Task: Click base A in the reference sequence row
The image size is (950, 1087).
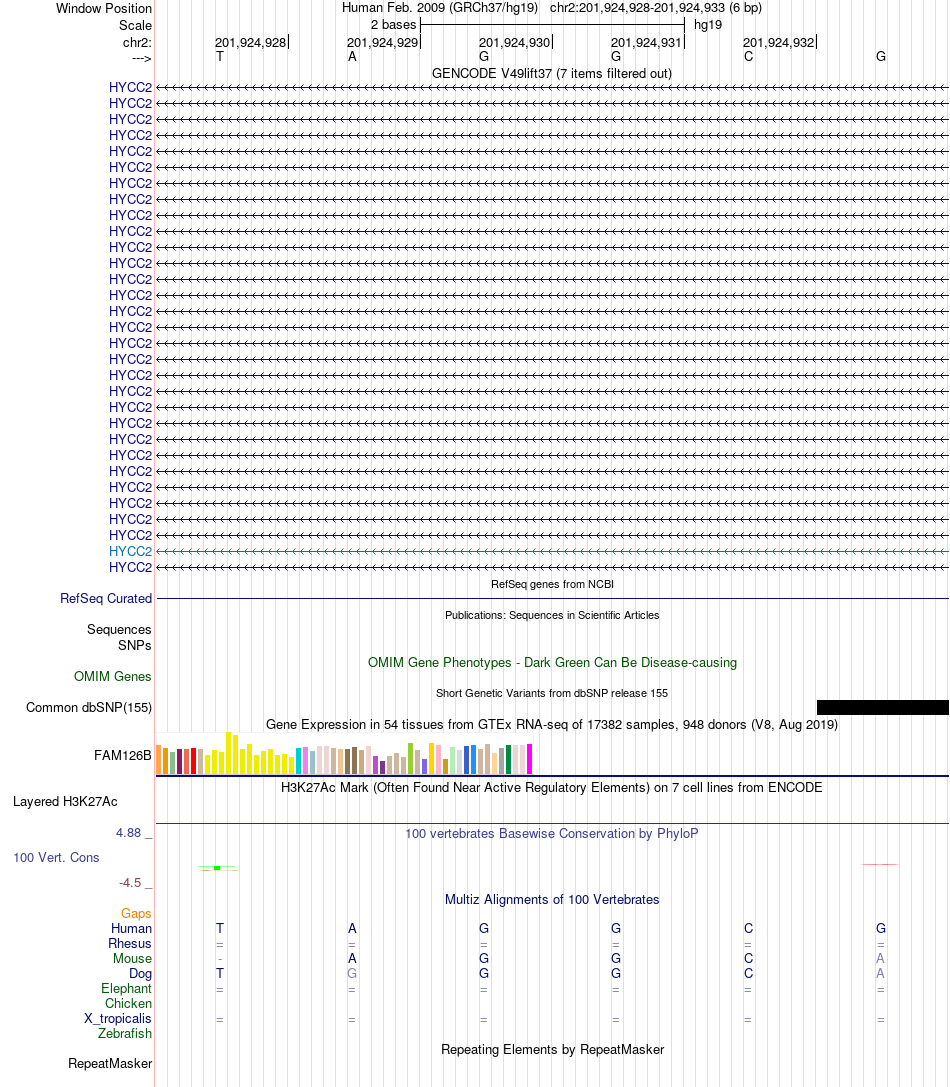Action: (x=352, y=56)
